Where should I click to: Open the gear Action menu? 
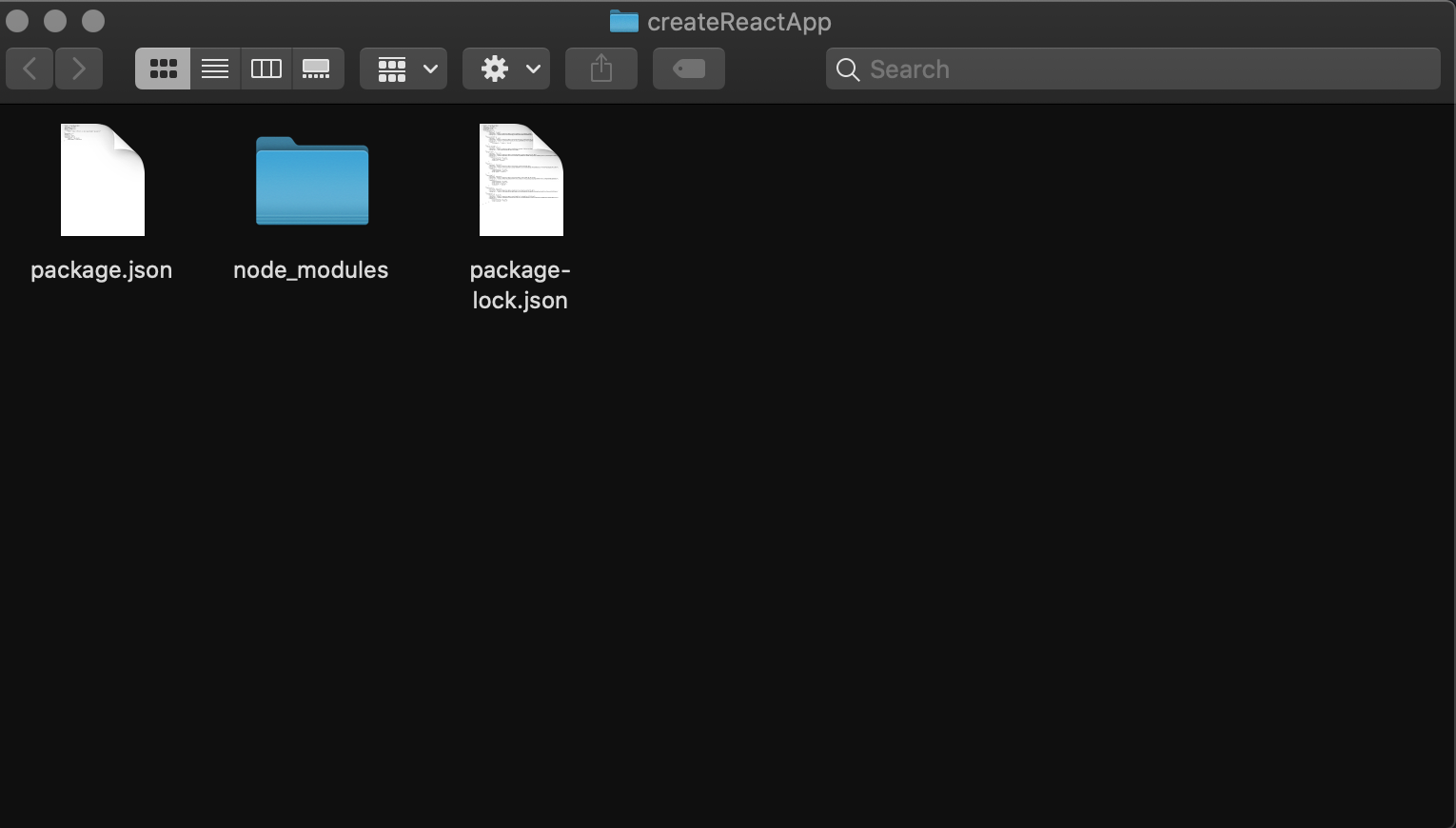(x=506, y=69)
